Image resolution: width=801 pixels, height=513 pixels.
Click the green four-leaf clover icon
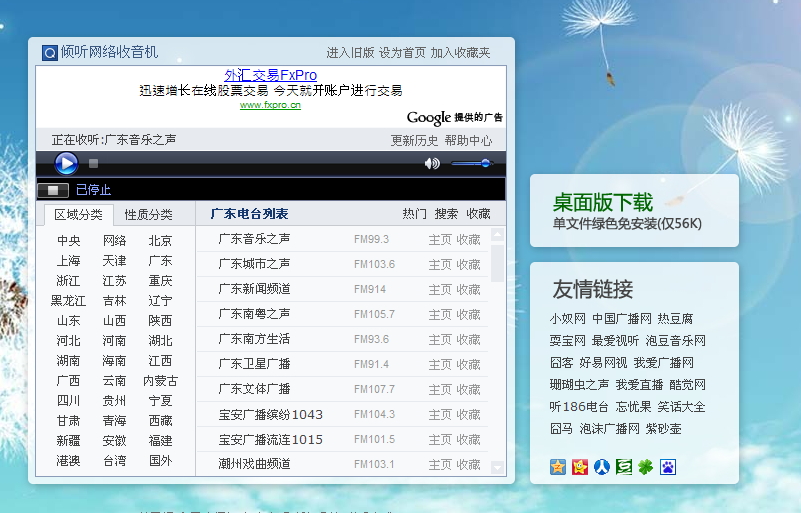click(x=646, y=467)
